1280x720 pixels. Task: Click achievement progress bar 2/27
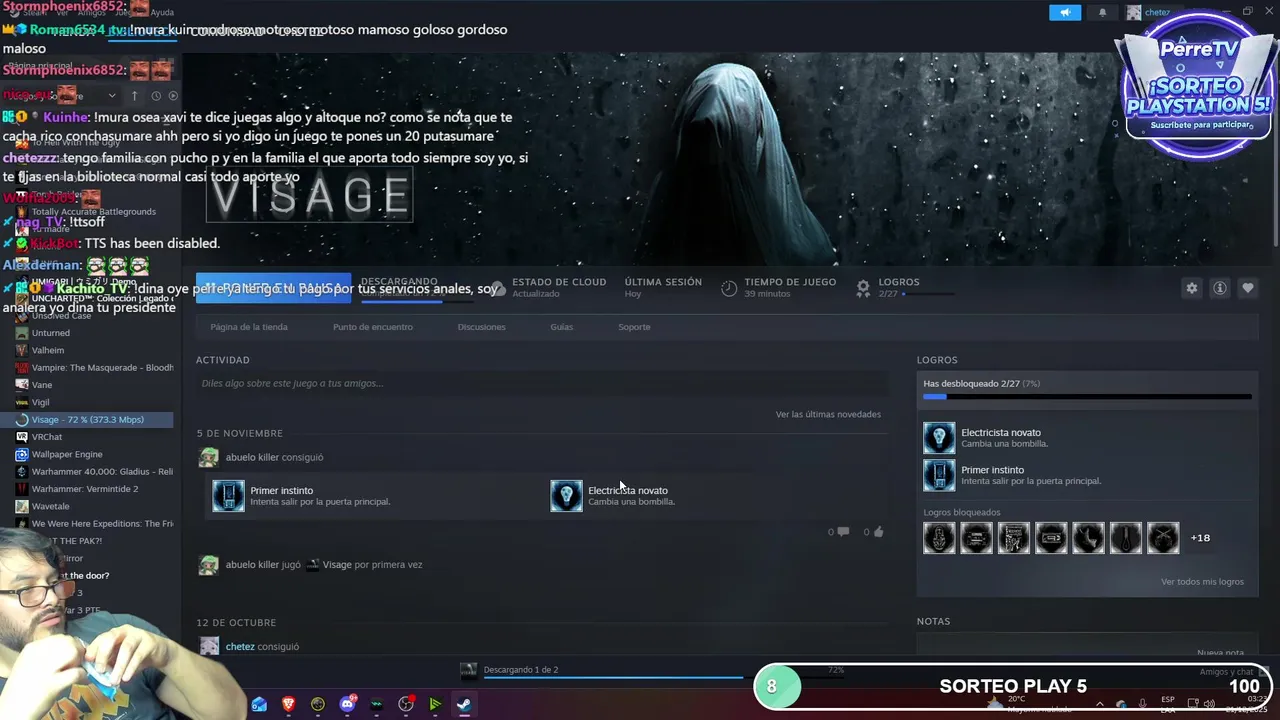(x=1087, y=397)
